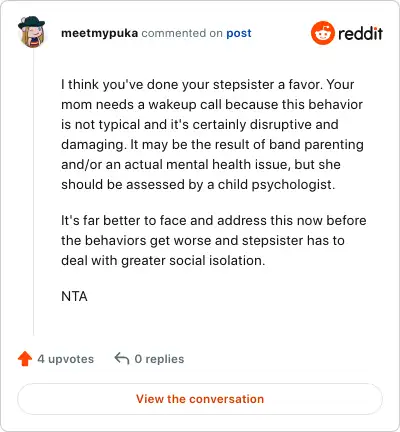This screenshot has height=432, width=400.
Task: Click the orange Reddit Snoo logo icon
Action: pyautogui.click(x=322, y=33)
